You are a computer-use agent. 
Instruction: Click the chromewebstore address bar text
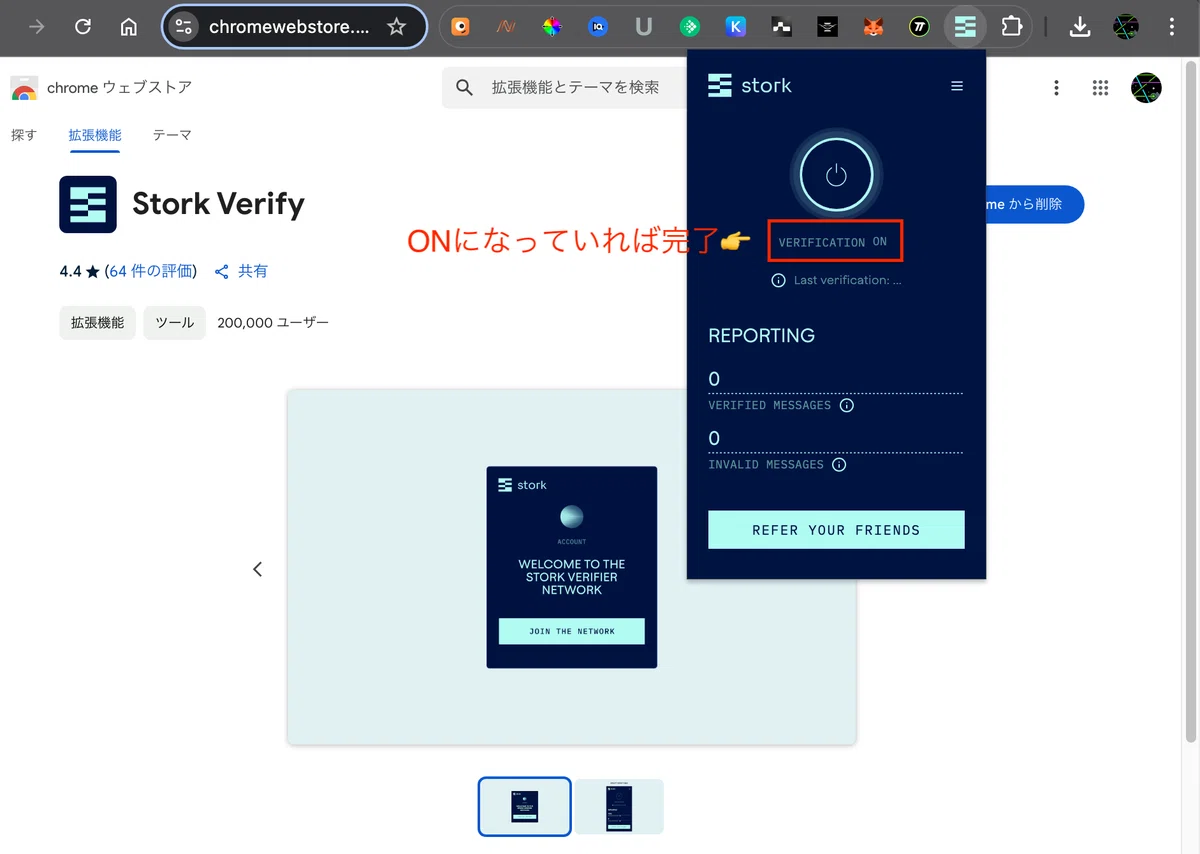[x=289, y=27]
